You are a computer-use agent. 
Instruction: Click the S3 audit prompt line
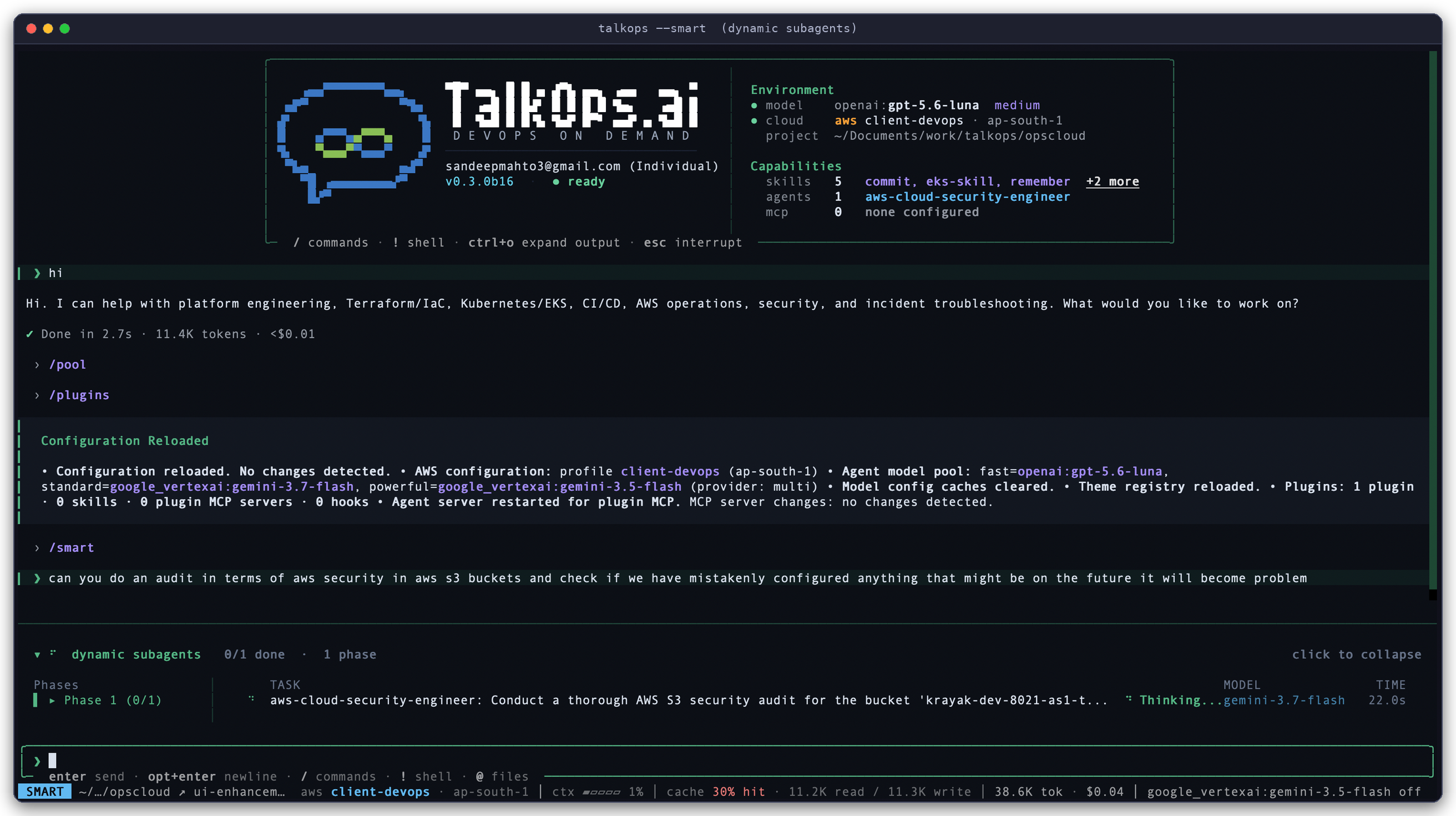tap(724, 578)
